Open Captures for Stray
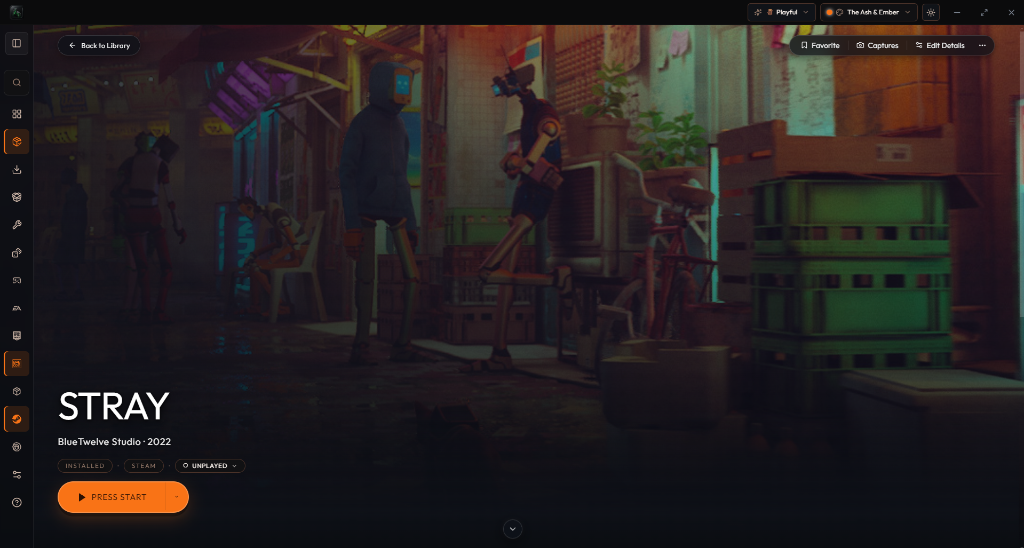Screen dimensions: 1024x548 click(877, 46)
